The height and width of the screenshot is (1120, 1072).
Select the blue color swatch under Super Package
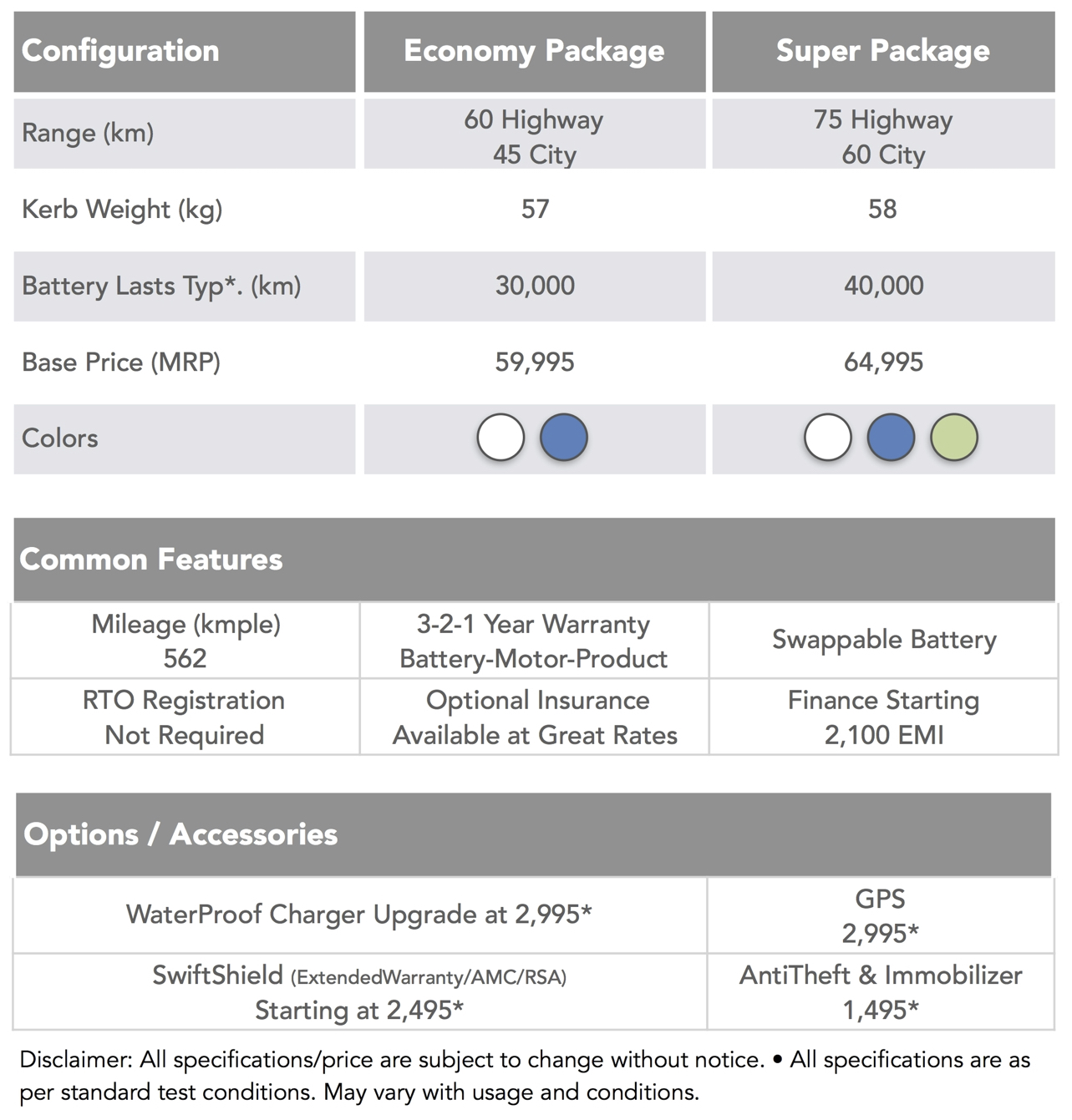pyautogui.click(x=891, y=438)
